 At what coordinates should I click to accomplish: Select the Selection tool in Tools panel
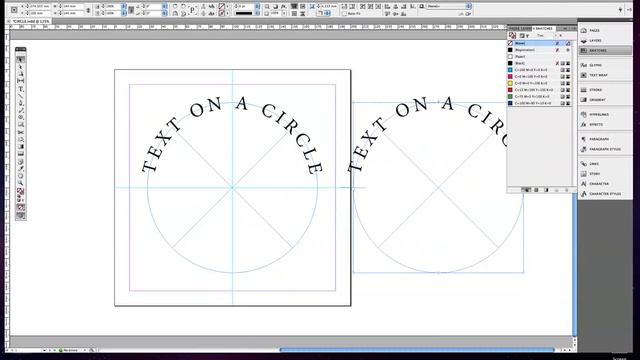pos(20,60)
